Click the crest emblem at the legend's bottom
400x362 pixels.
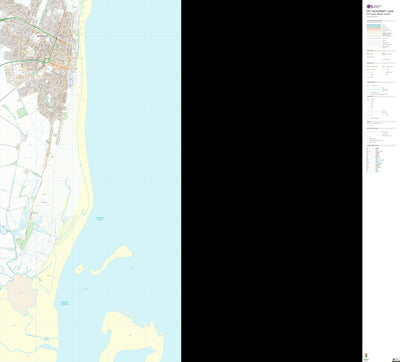point(366,355)
